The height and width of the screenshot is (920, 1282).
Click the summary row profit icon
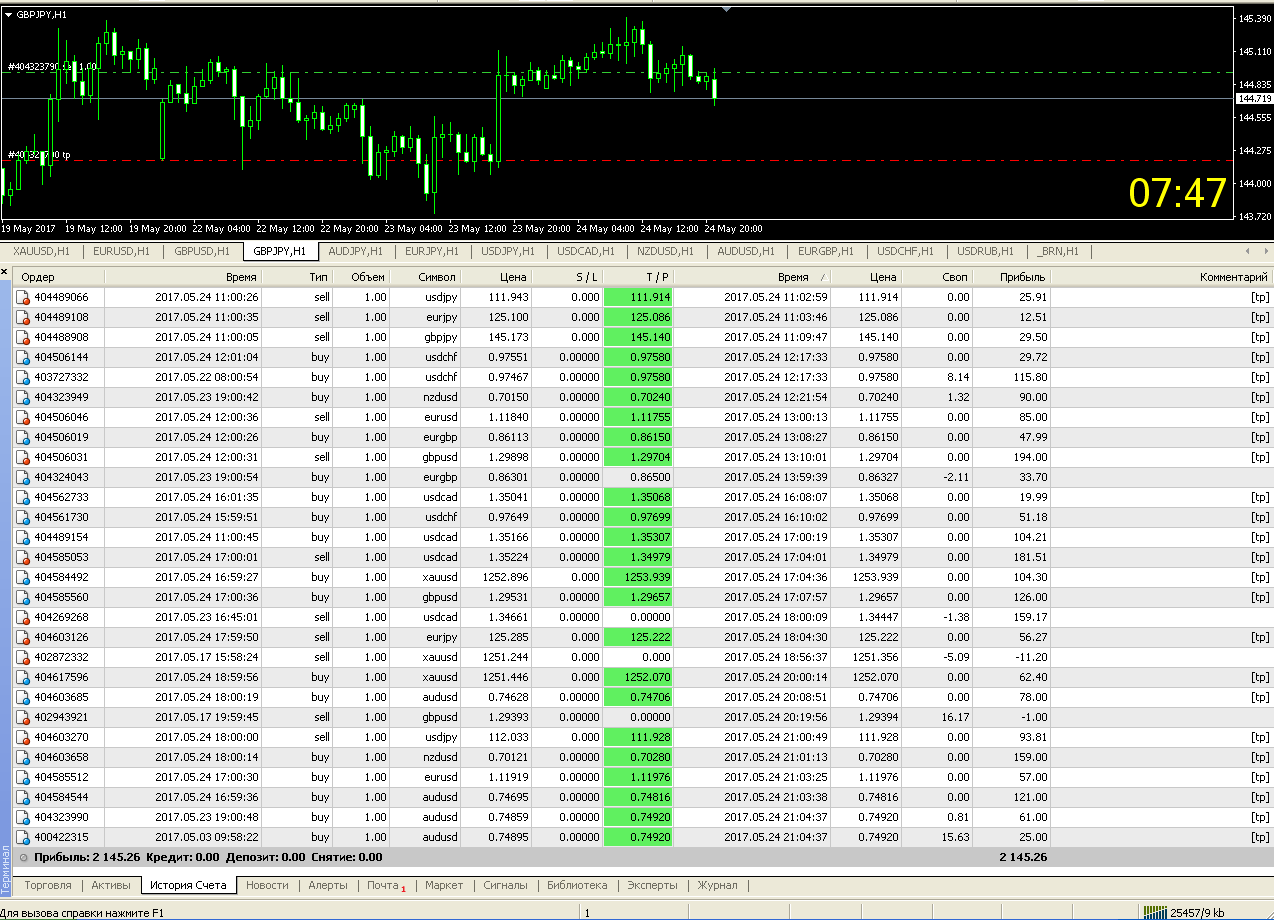[x=24, y=857]
